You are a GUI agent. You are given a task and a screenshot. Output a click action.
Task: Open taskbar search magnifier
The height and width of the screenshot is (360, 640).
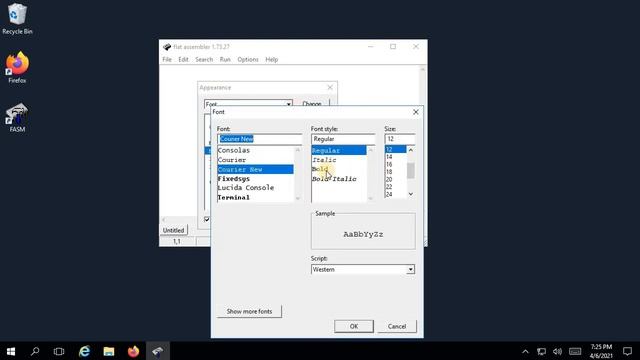point(35,351)
